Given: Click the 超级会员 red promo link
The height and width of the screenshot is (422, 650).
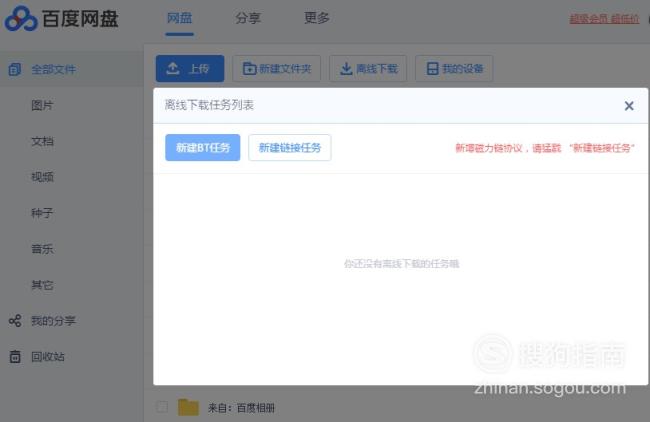Looking at the screenshot, I should coord(604,19).
